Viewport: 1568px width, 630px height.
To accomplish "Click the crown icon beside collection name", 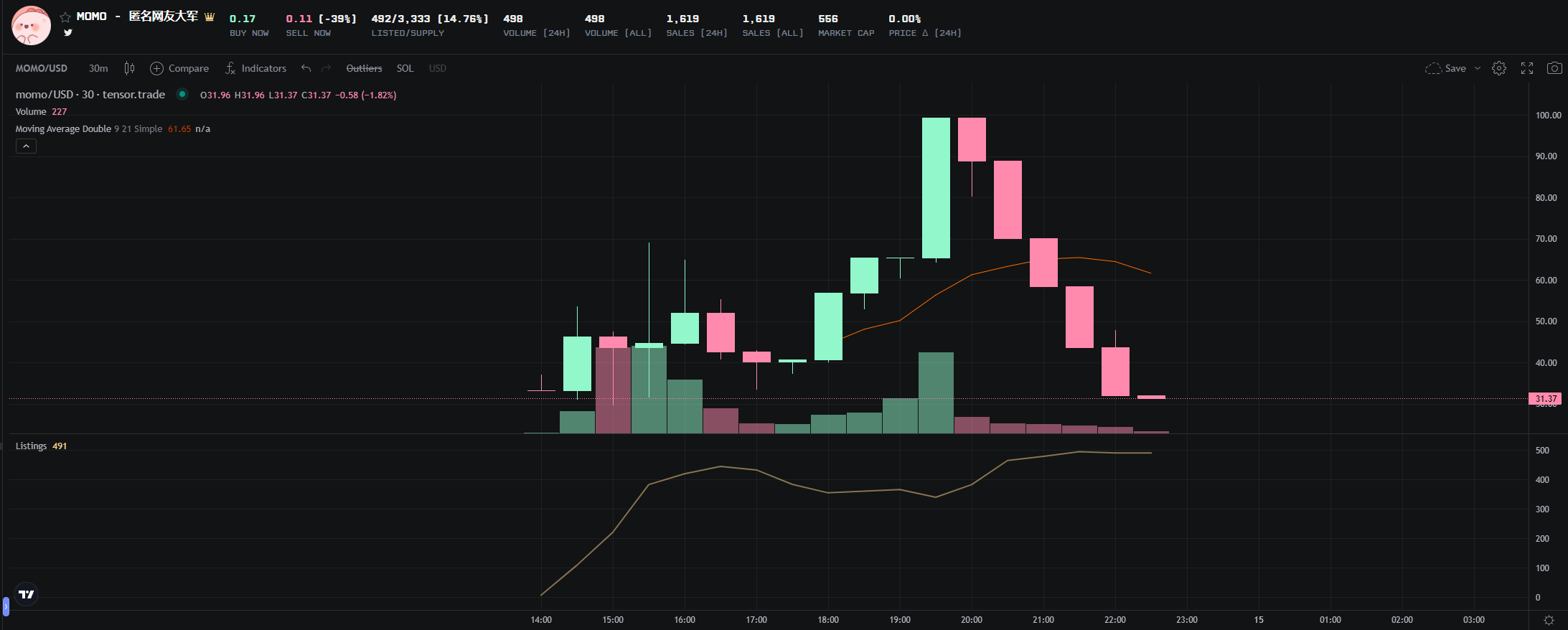I will coord(210,17).
